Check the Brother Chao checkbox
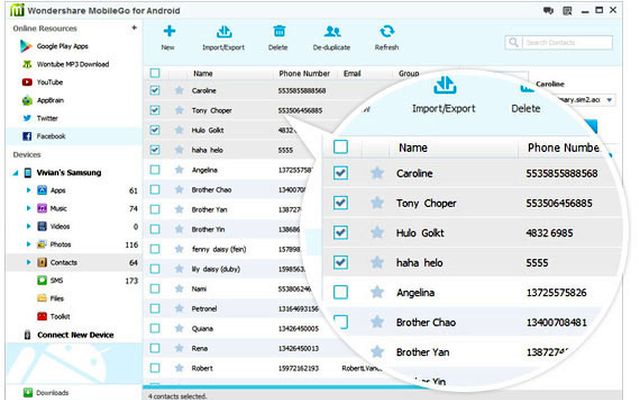The image size is (640, 400). point(155,189)
